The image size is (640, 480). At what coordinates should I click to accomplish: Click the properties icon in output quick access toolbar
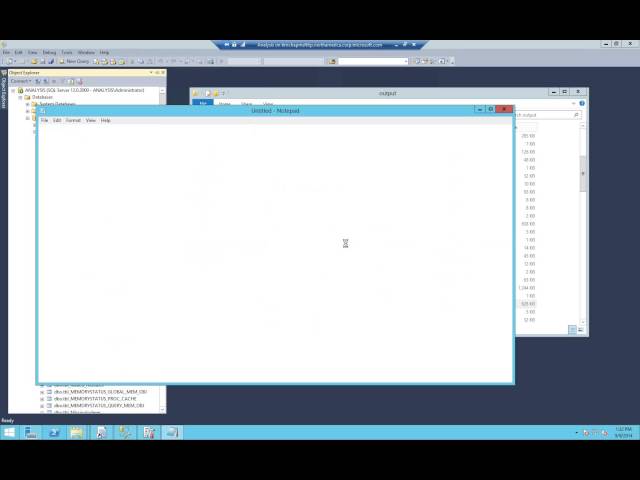click(208, 93)
